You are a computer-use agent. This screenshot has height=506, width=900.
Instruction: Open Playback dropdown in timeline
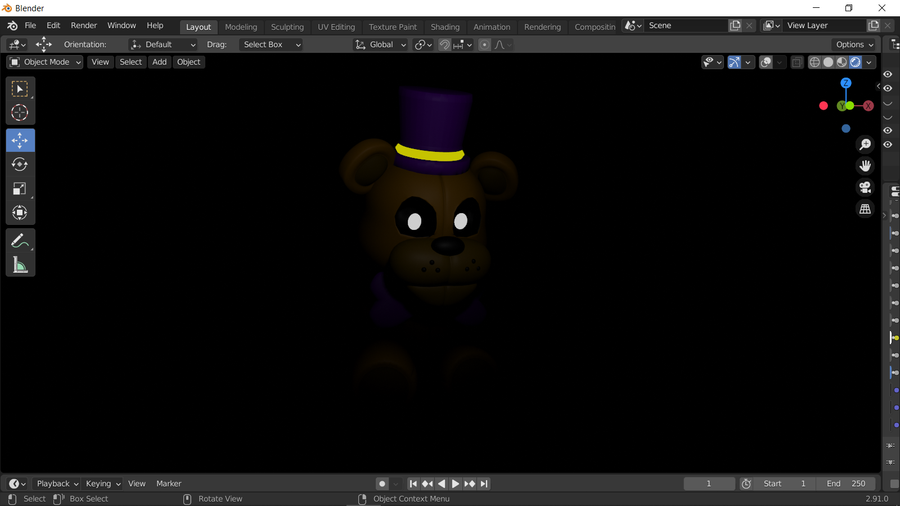pyautogui.click(x=57, y=484)
